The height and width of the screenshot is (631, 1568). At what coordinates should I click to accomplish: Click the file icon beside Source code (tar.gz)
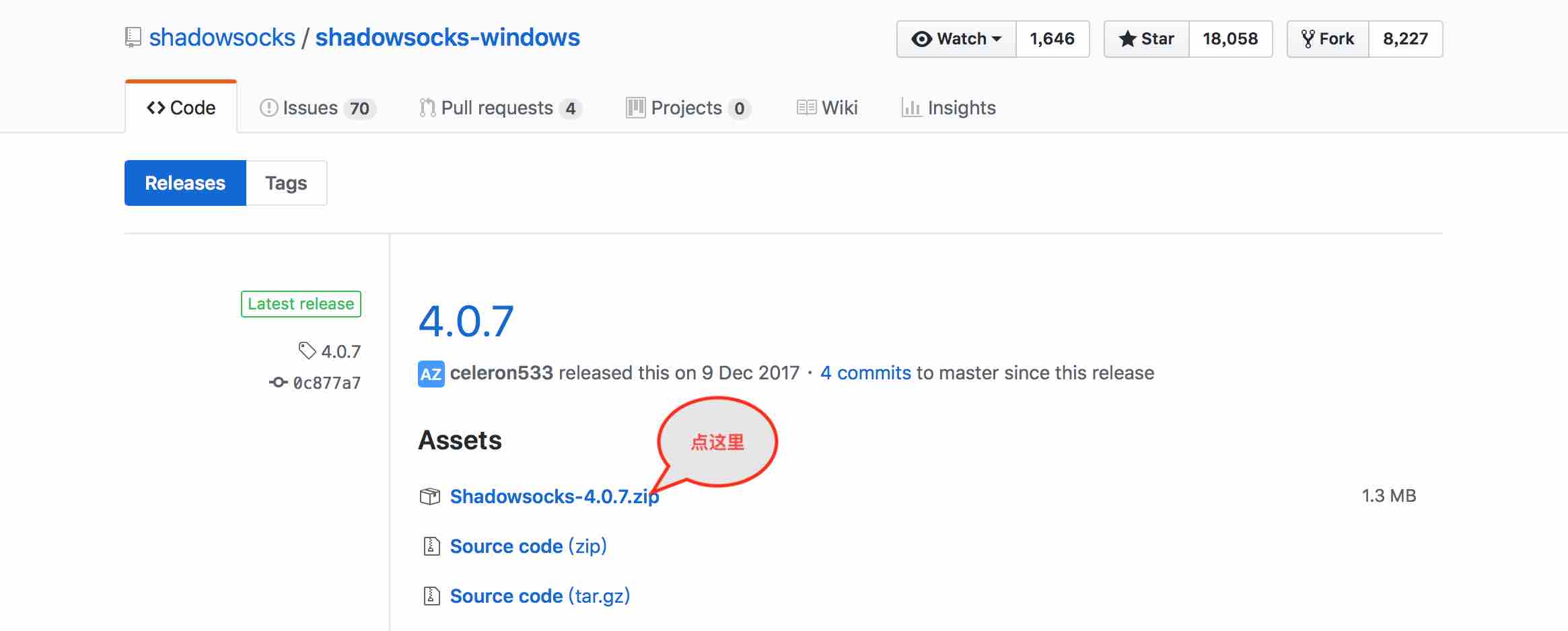pyautogui.click(x=431, y=596)
